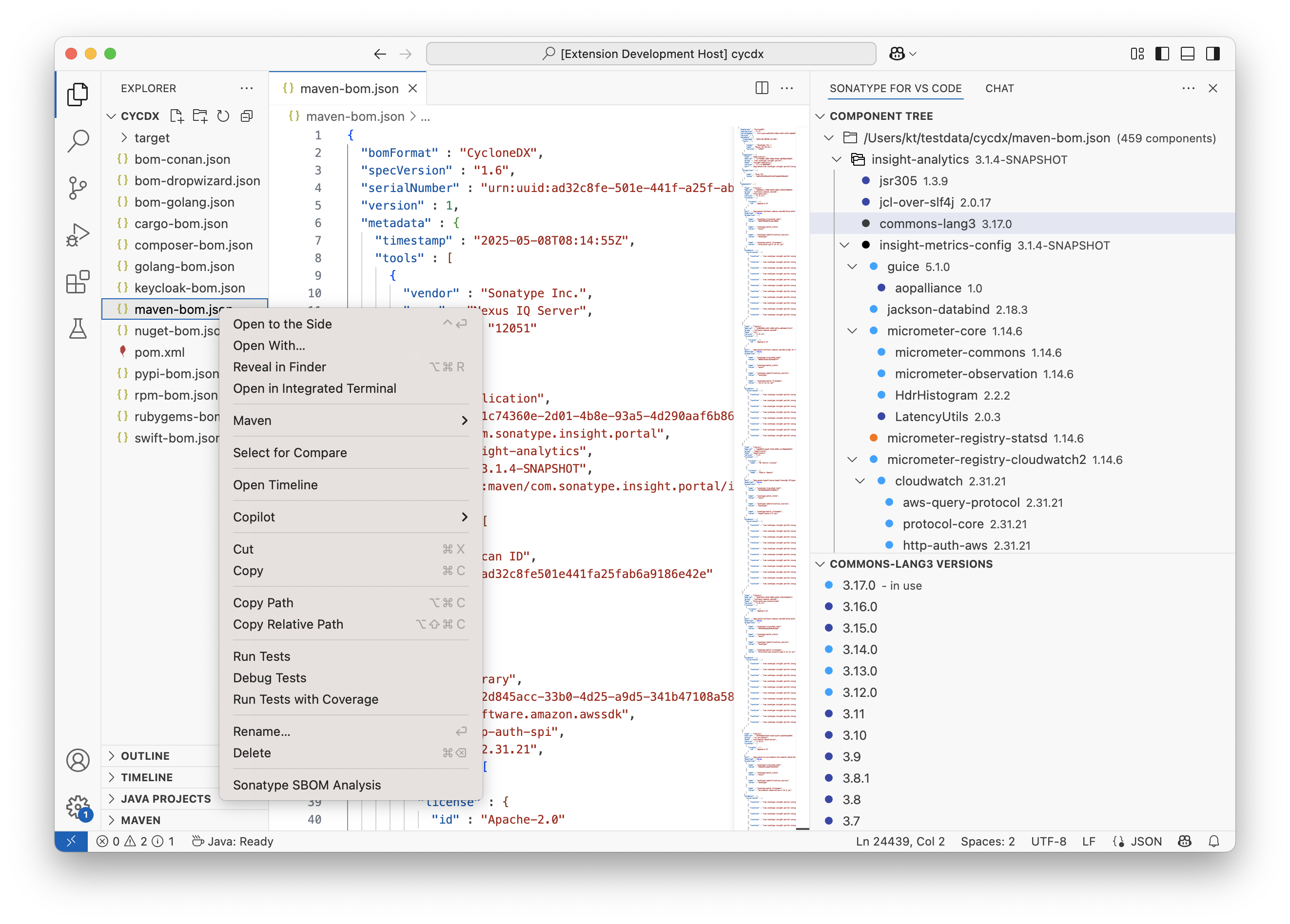
Task: Open Copilot menu in title bar
Action: pyautogui.click(x=903, y=54)
